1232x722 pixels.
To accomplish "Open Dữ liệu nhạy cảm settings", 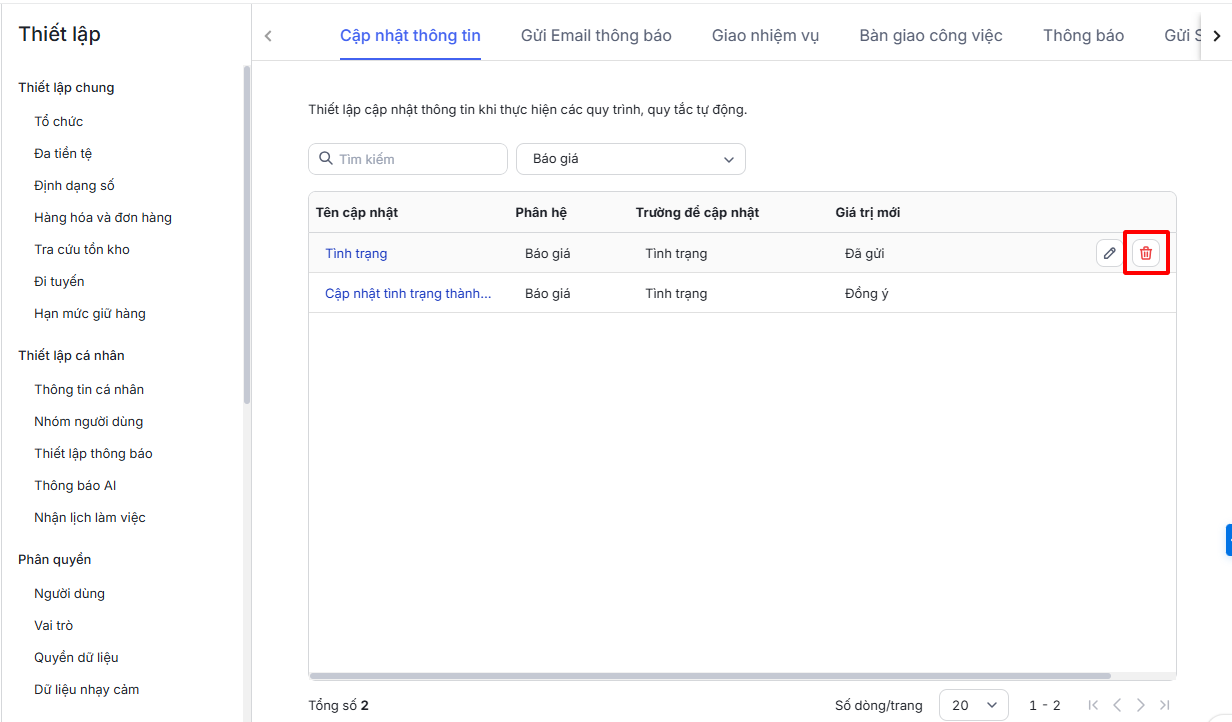I will (87, 690).
